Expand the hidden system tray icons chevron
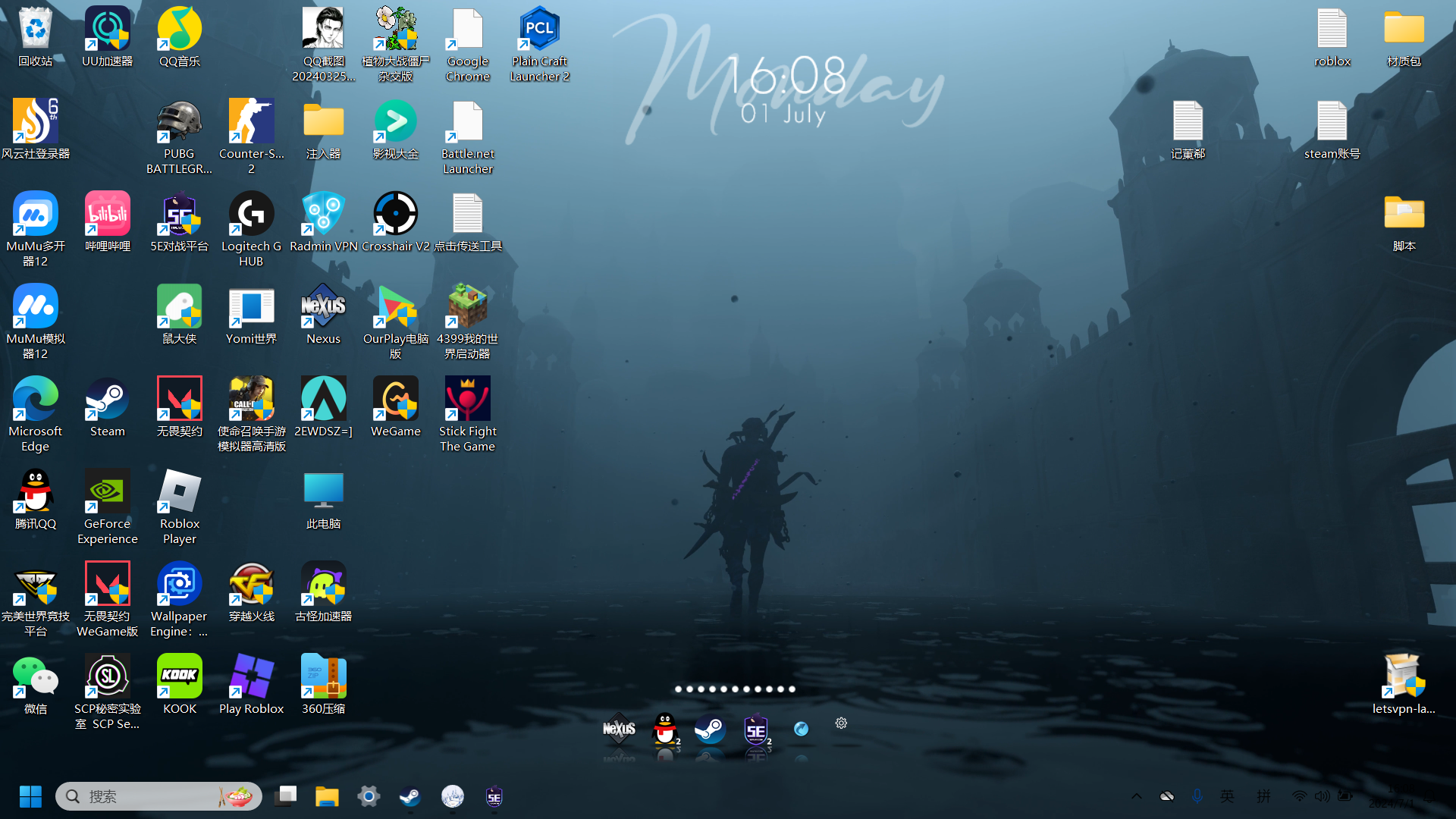The width and height of the screenshot is (1456, 819). coord(1137,796)
